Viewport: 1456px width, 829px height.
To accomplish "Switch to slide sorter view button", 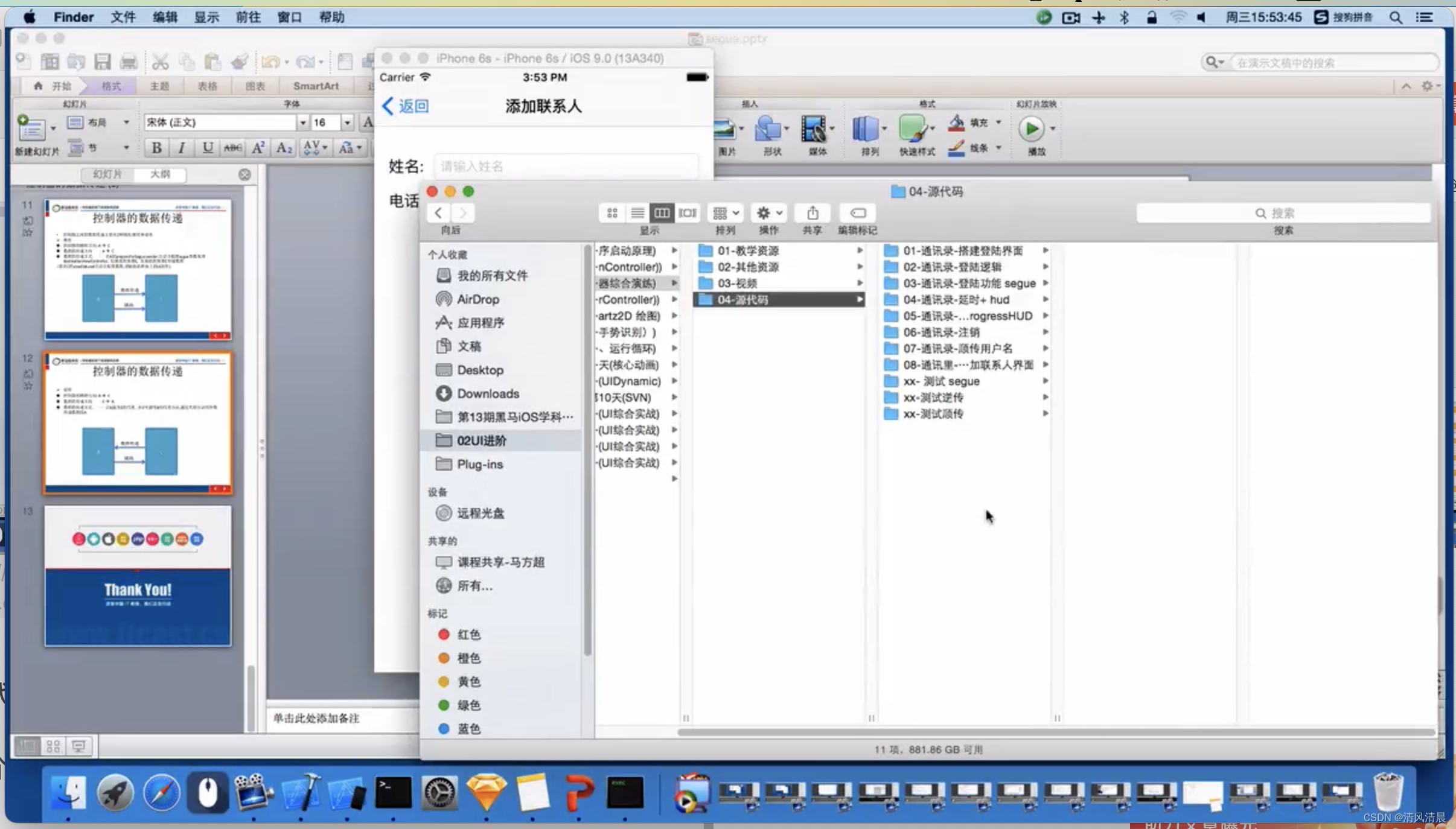I will tap(53, 746).
